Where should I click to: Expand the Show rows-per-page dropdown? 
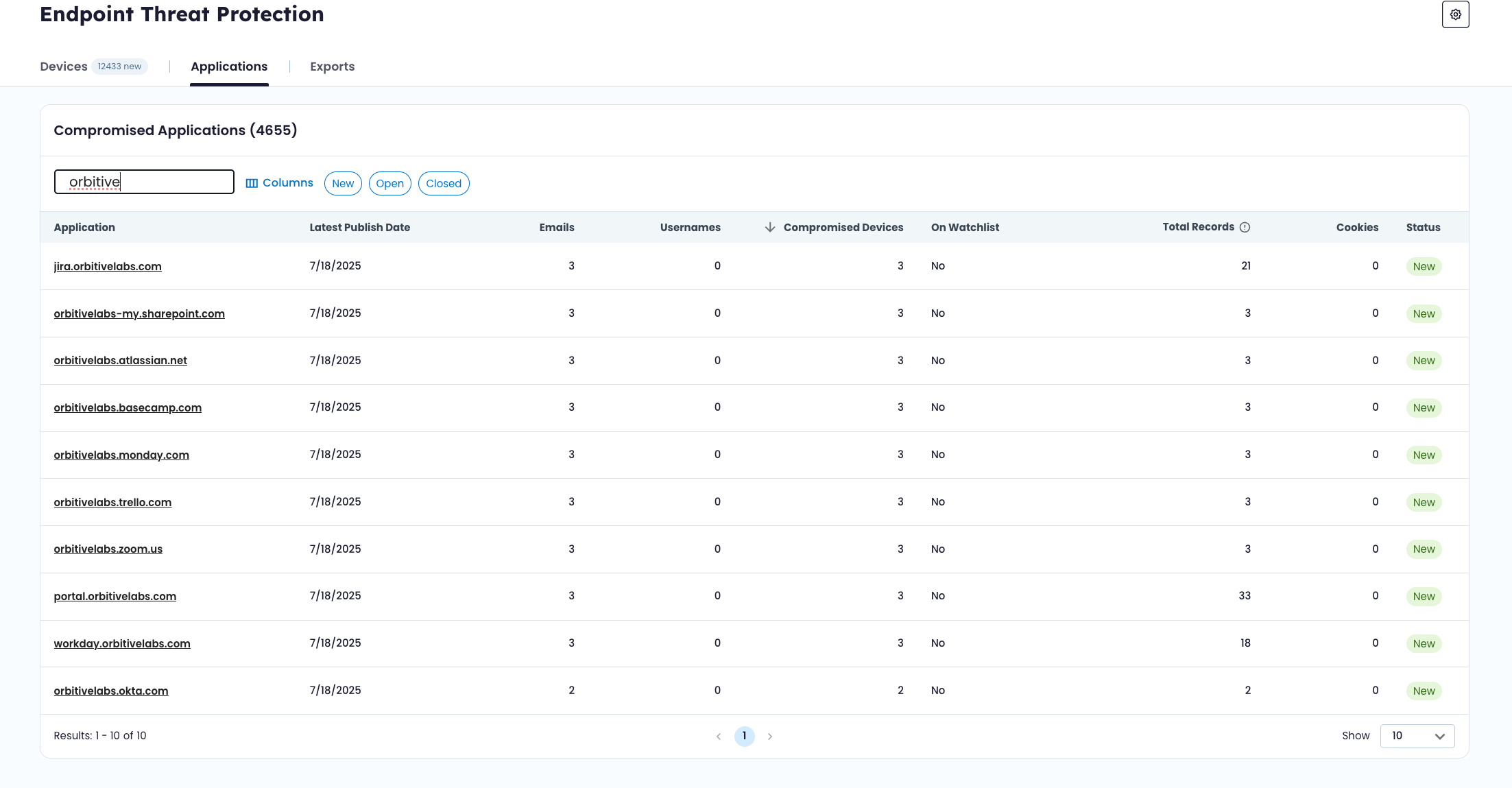click(x=1417, y=736)
